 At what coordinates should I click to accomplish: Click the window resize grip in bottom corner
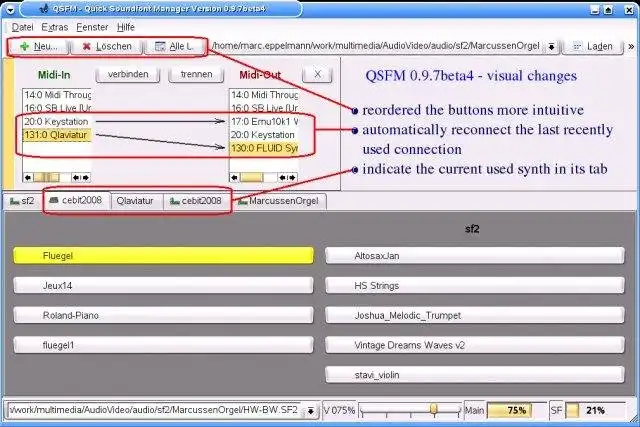(x=633, y=418)
